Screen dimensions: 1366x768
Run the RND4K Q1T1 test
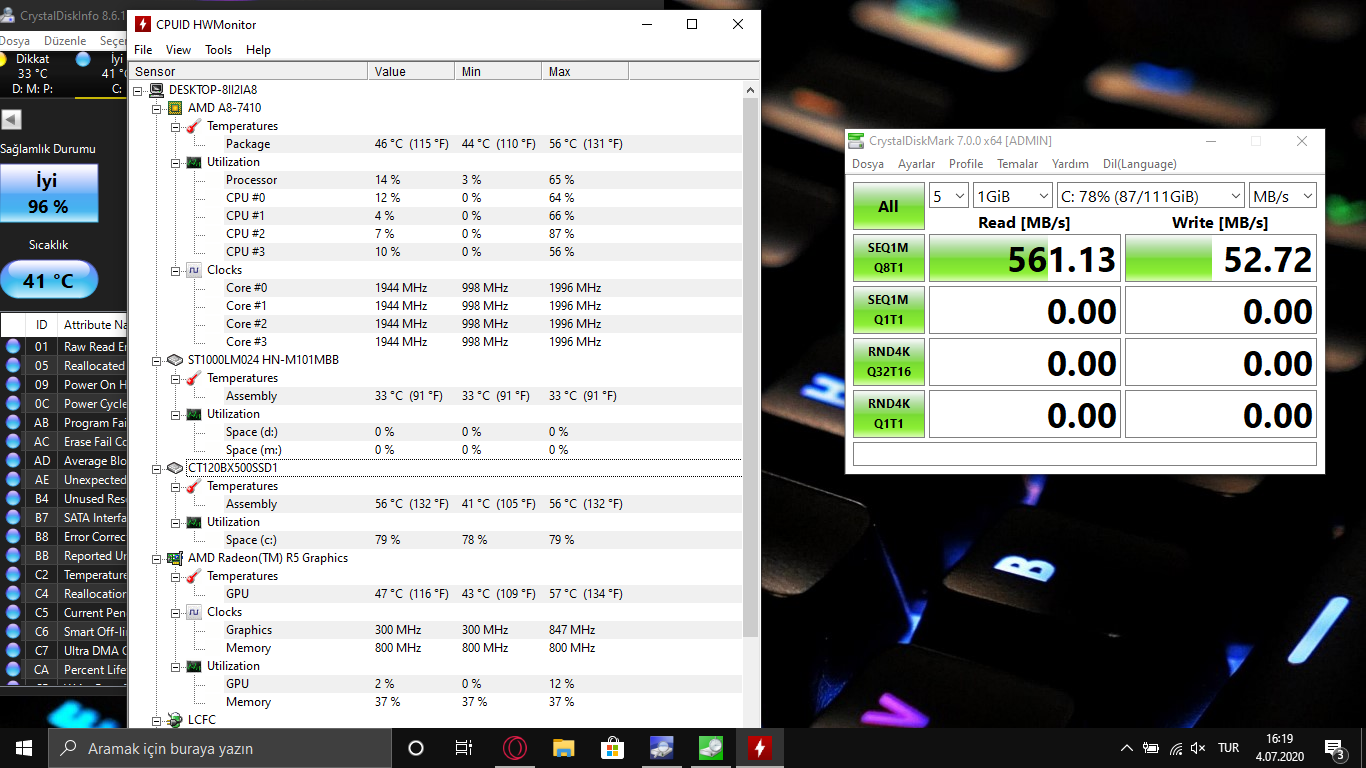coord(888,414)
